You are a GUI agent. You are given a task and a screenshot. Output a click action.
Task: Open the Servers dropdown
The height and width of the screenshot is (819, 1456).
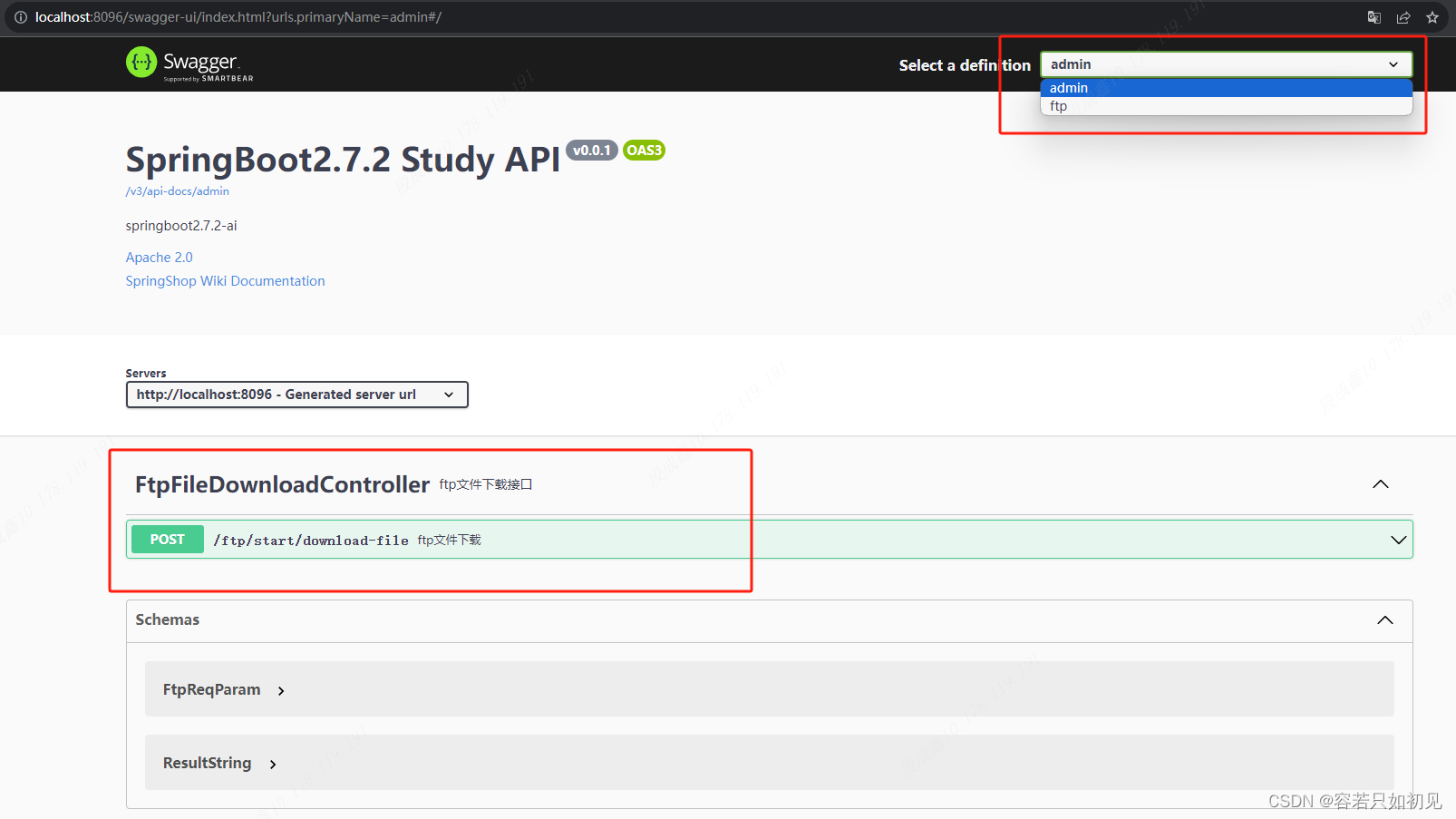(296, 395)
